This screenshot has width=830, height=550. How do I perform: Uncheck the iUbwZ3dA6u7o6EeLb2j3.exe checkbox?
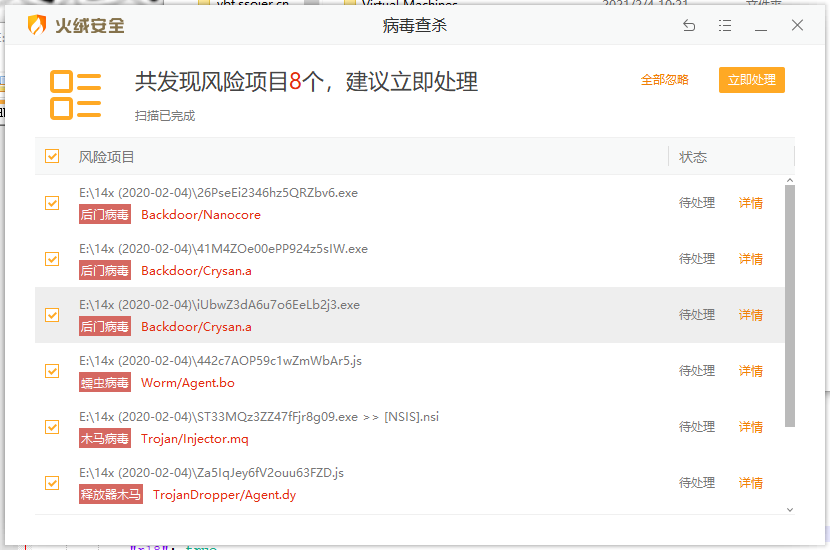[x=52, y=315]
